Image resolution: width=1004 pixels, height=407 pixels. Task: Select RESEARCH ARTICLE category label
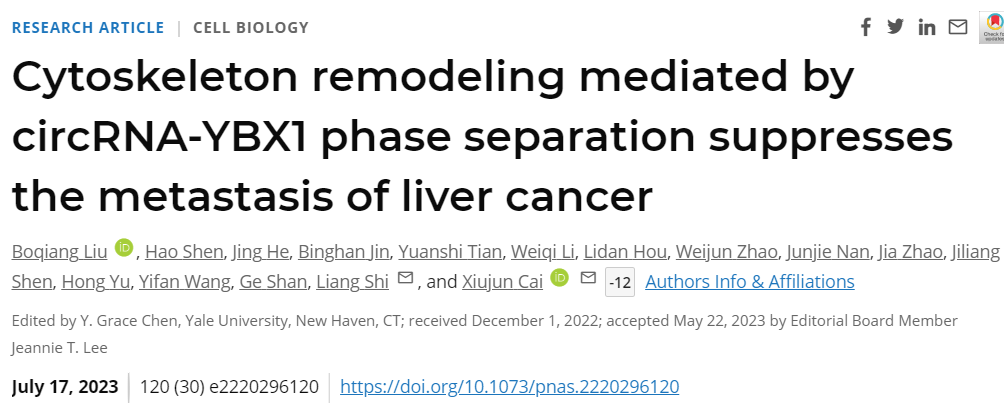[88, 28]
